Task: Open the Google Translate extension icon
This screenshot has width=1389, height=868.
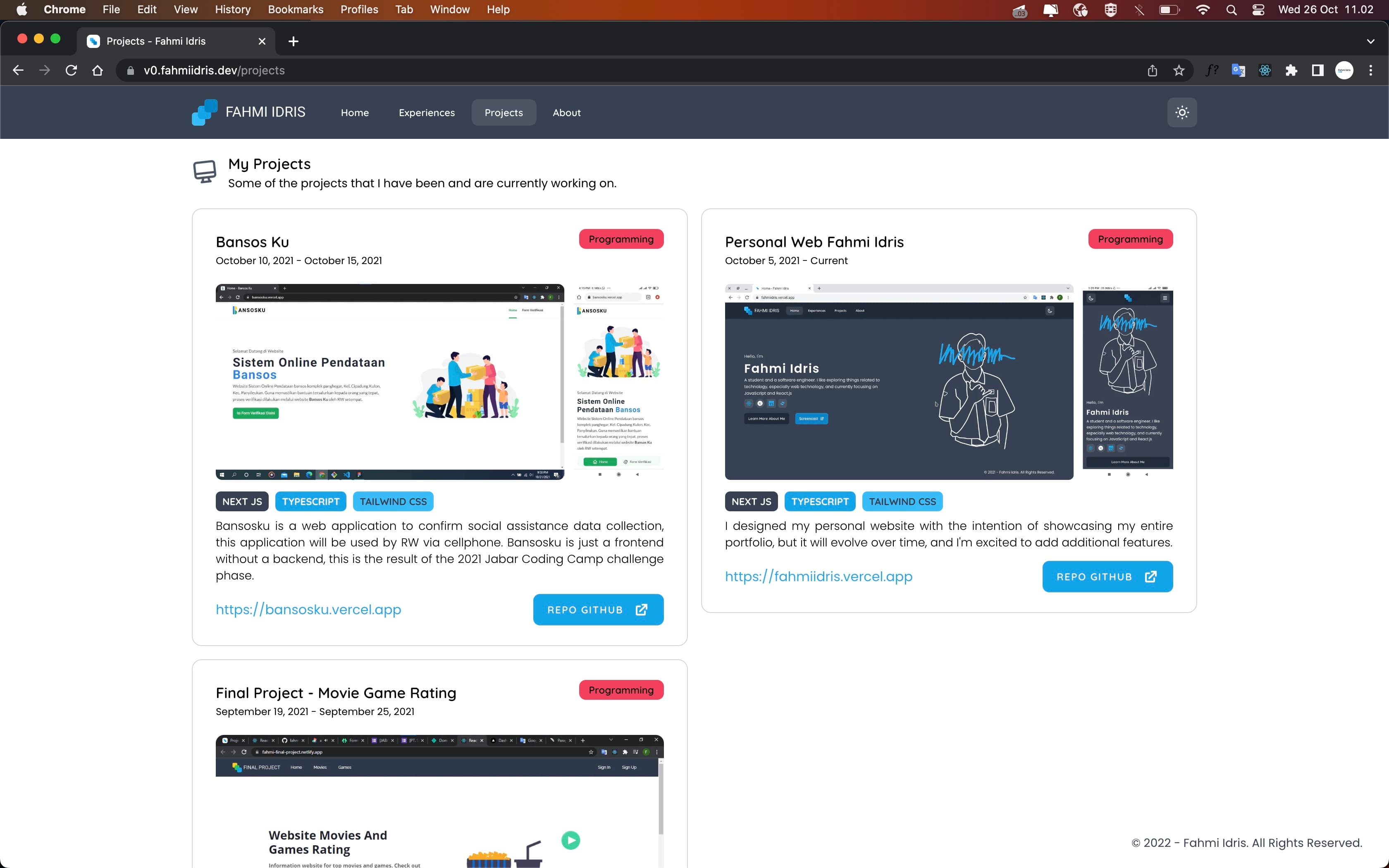Action: (x=1238, y=71)
